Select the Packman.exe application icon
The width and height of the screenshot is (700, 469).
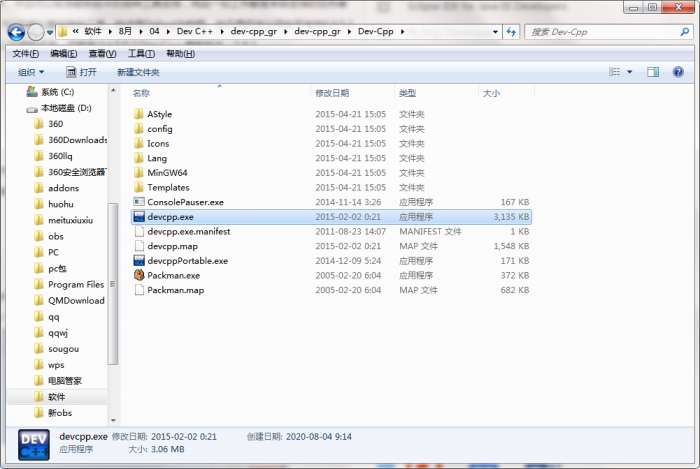[x=139, y=275]
